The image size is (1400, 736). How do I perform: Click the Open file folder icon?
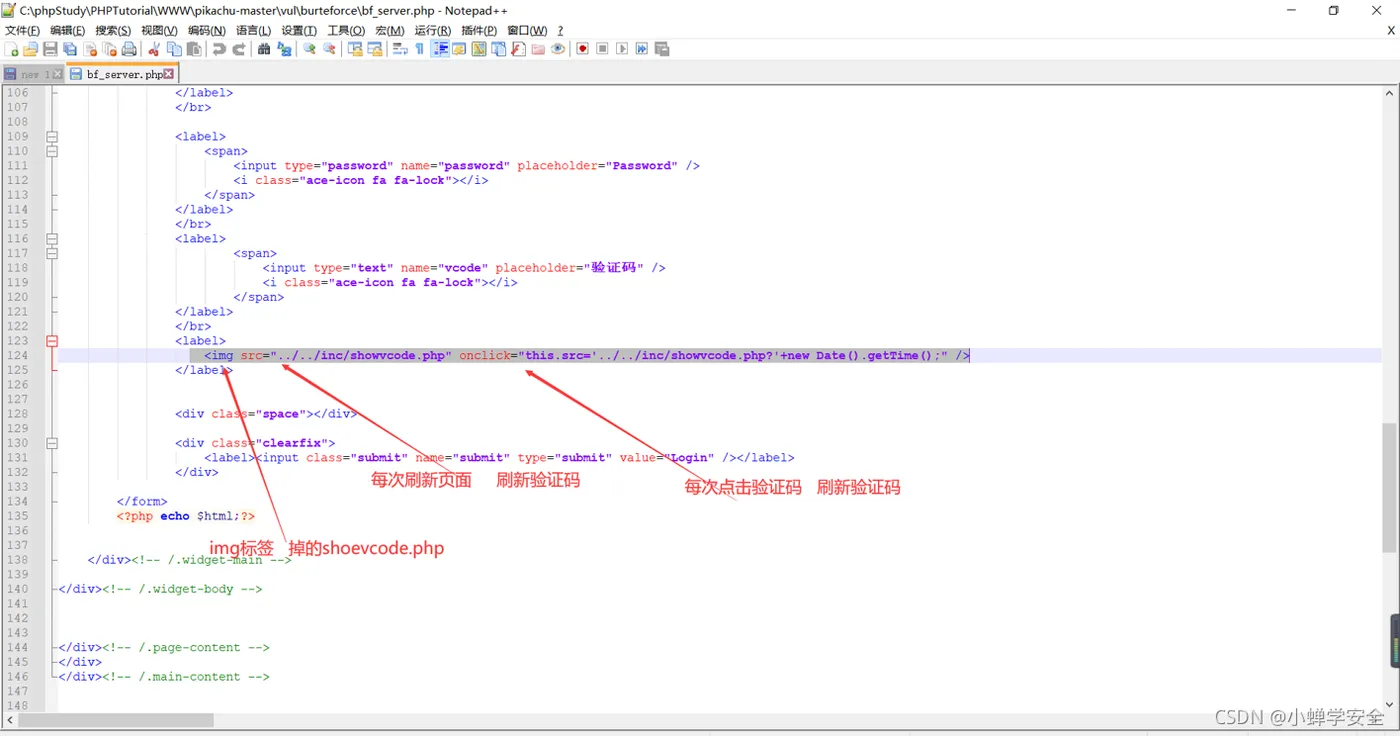[x=31, y=49]
